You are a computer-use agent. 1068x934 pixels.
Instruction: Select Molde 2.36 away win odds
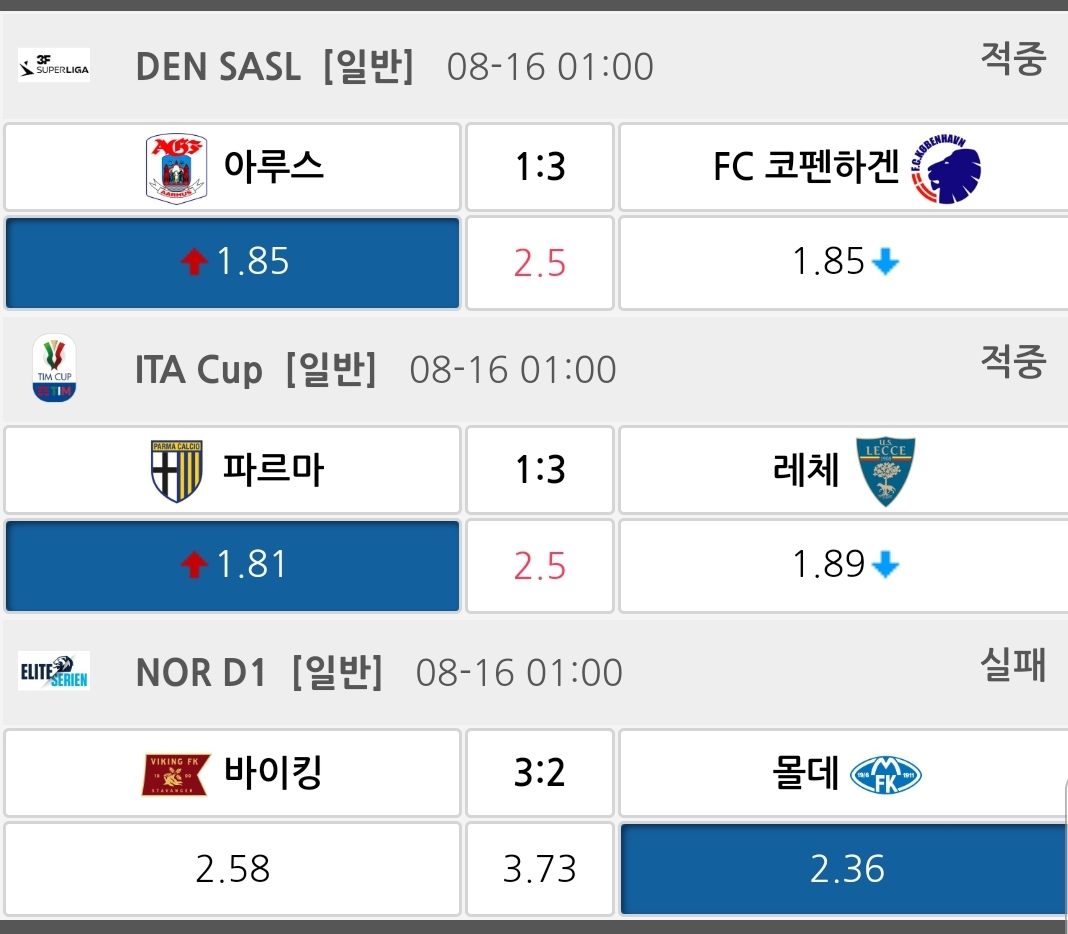846,868
